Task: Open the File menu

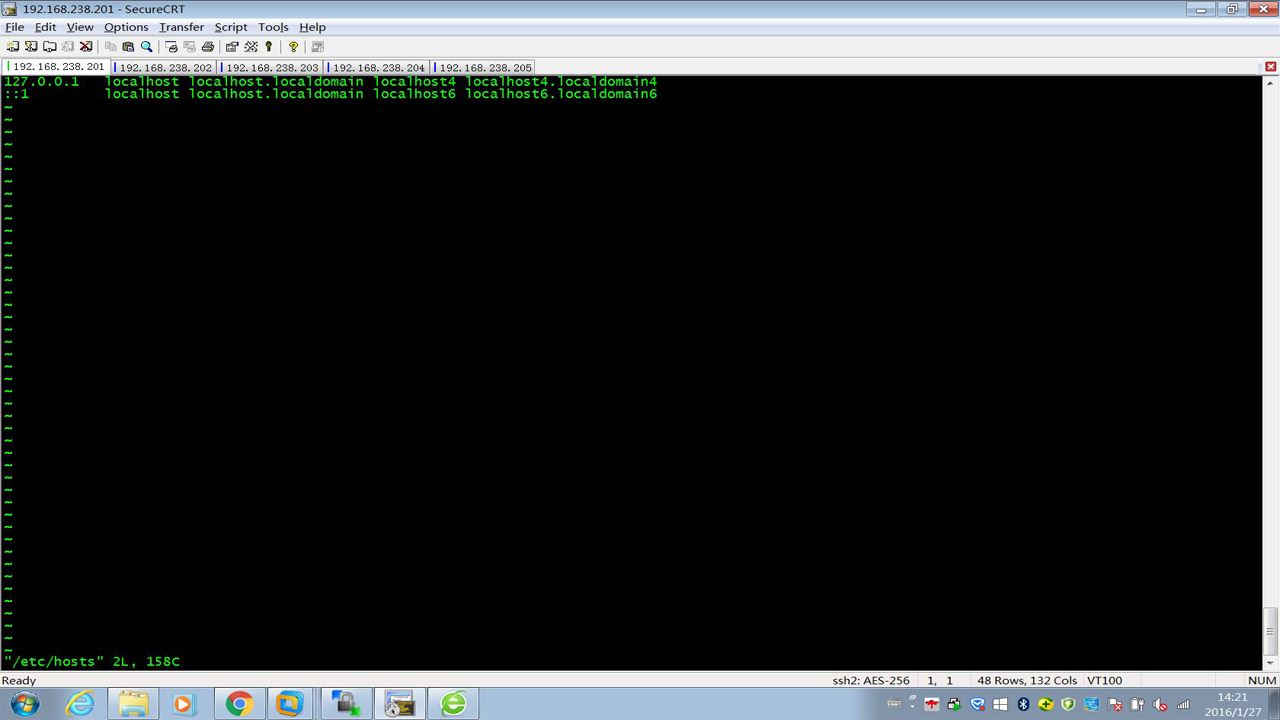Action: [14, 27]
